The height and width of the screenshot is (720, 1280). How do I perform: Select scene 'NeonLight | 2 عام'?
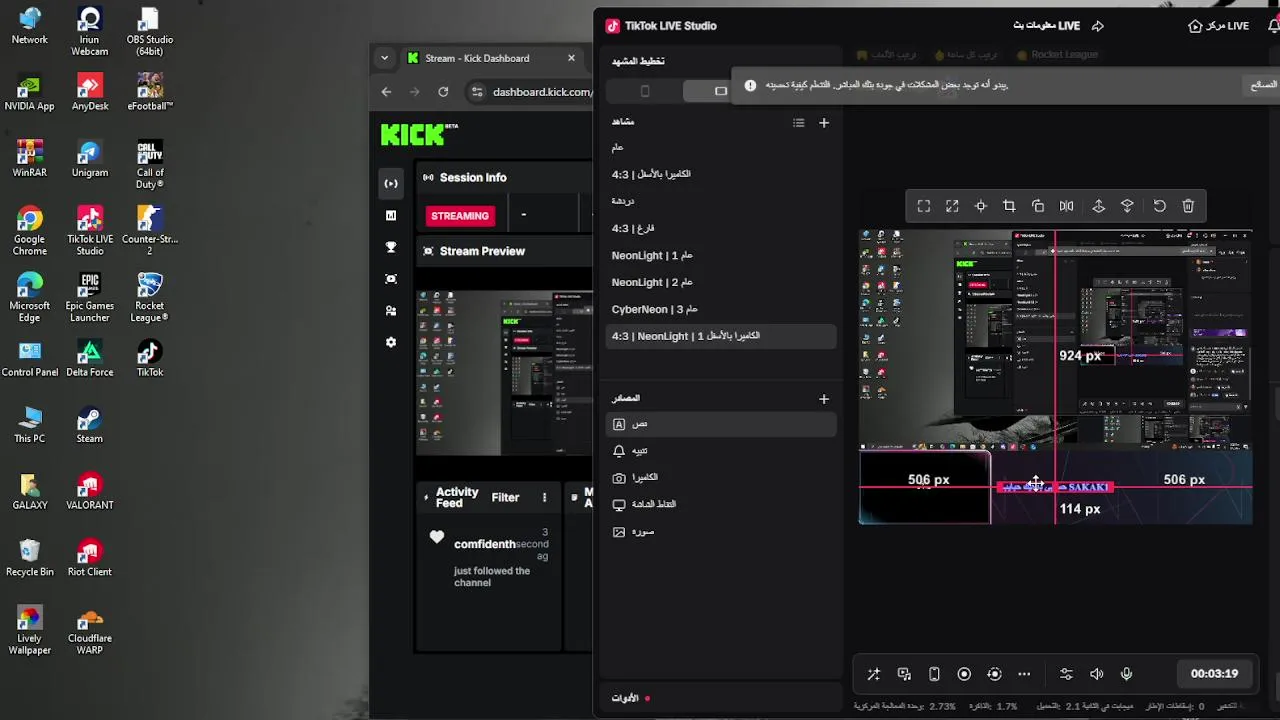[x=720, y=282]
